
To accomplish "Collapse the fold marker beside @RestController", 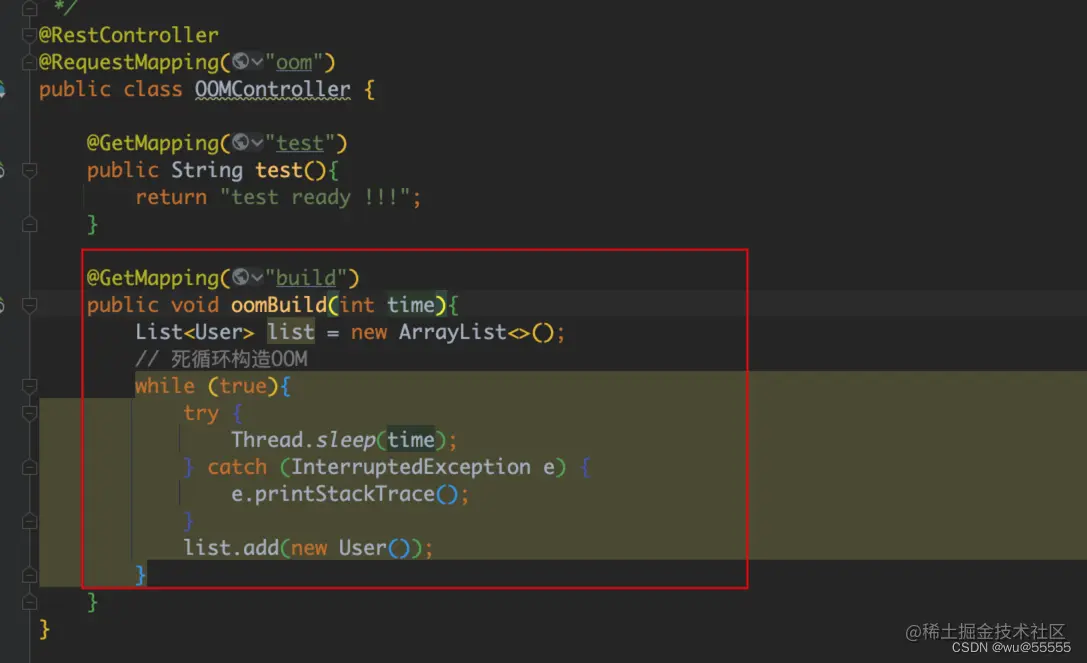I will coord(29,35).
